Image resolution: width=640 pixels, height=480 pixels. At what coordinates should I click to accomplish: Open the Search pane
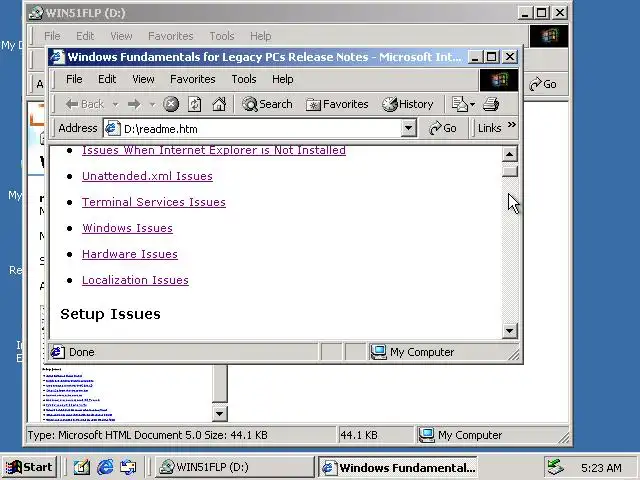click(x=267, y=104)
